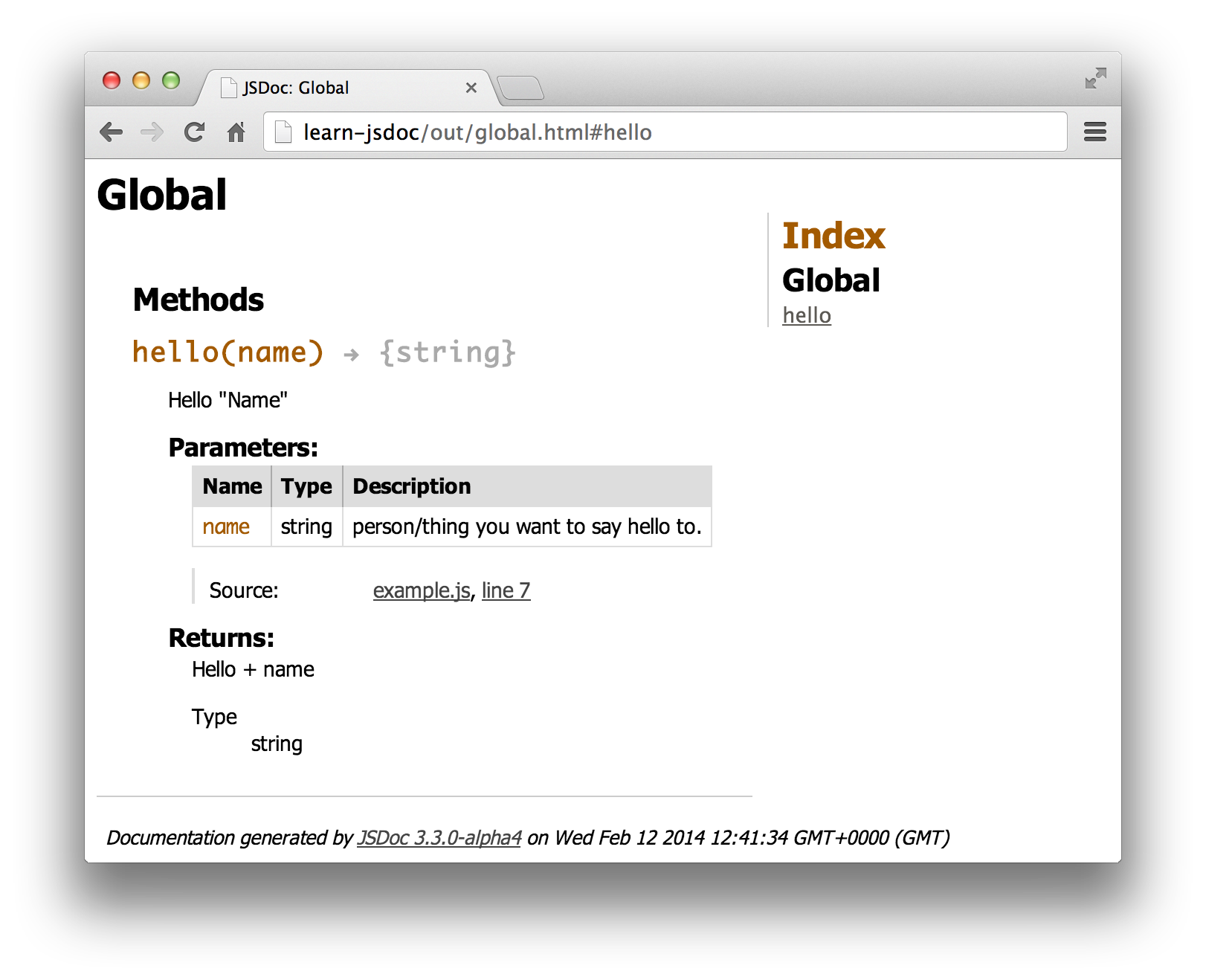Open the JSDoc 3.3.0-alpha4 link

point(439,836)
